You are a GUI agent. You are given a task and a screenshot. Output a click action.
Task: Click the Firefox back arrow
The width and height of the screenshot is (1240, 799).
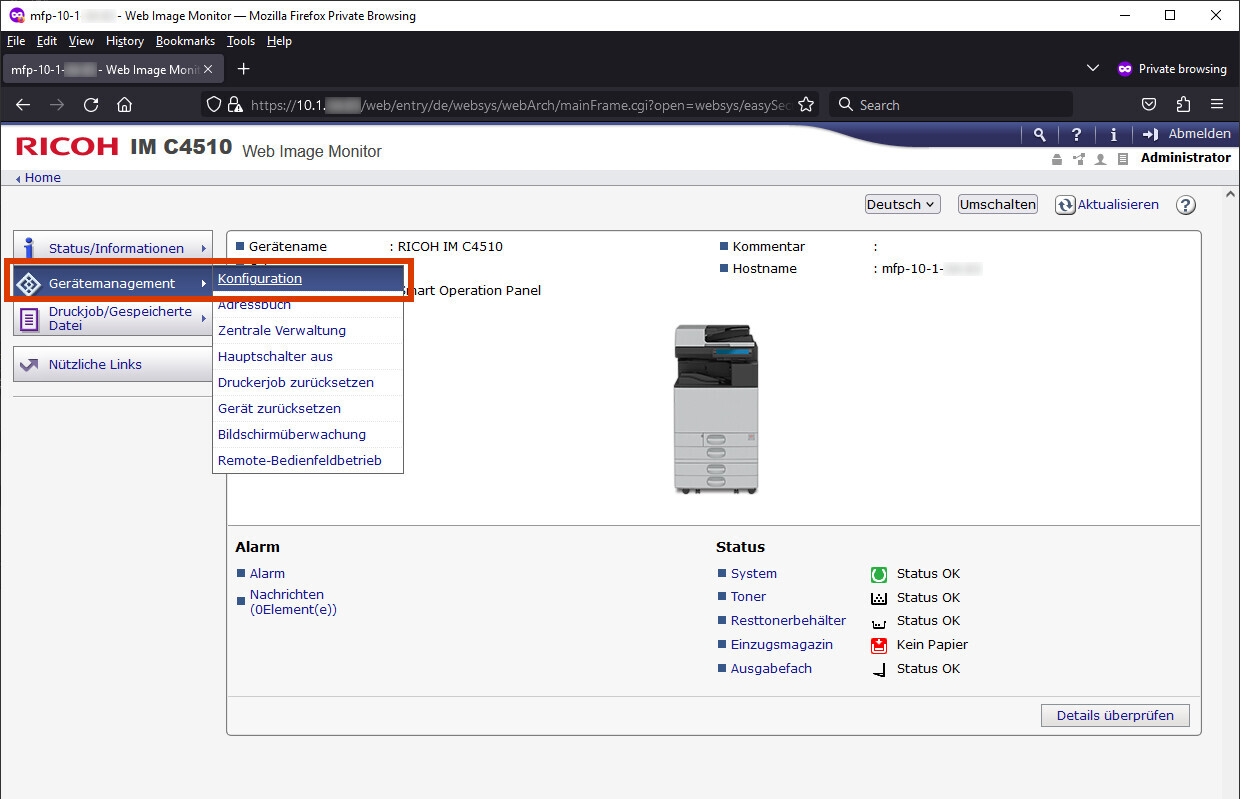click(x=24, y=104)
